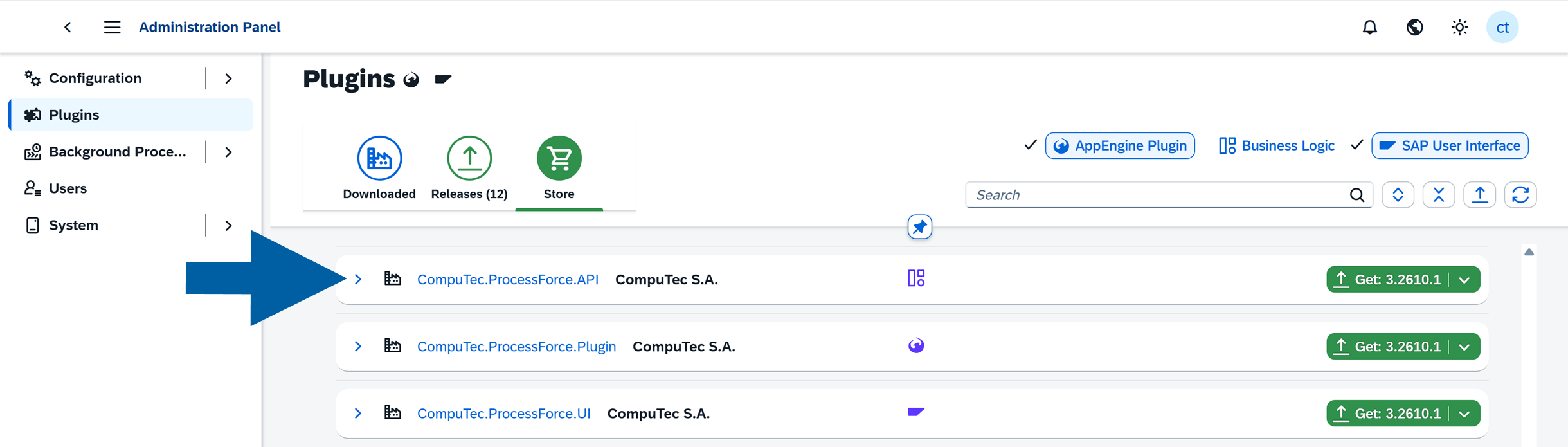
Task: Open version dropdown for ProcessForce.Plugin
Action: click(1465, 347)
